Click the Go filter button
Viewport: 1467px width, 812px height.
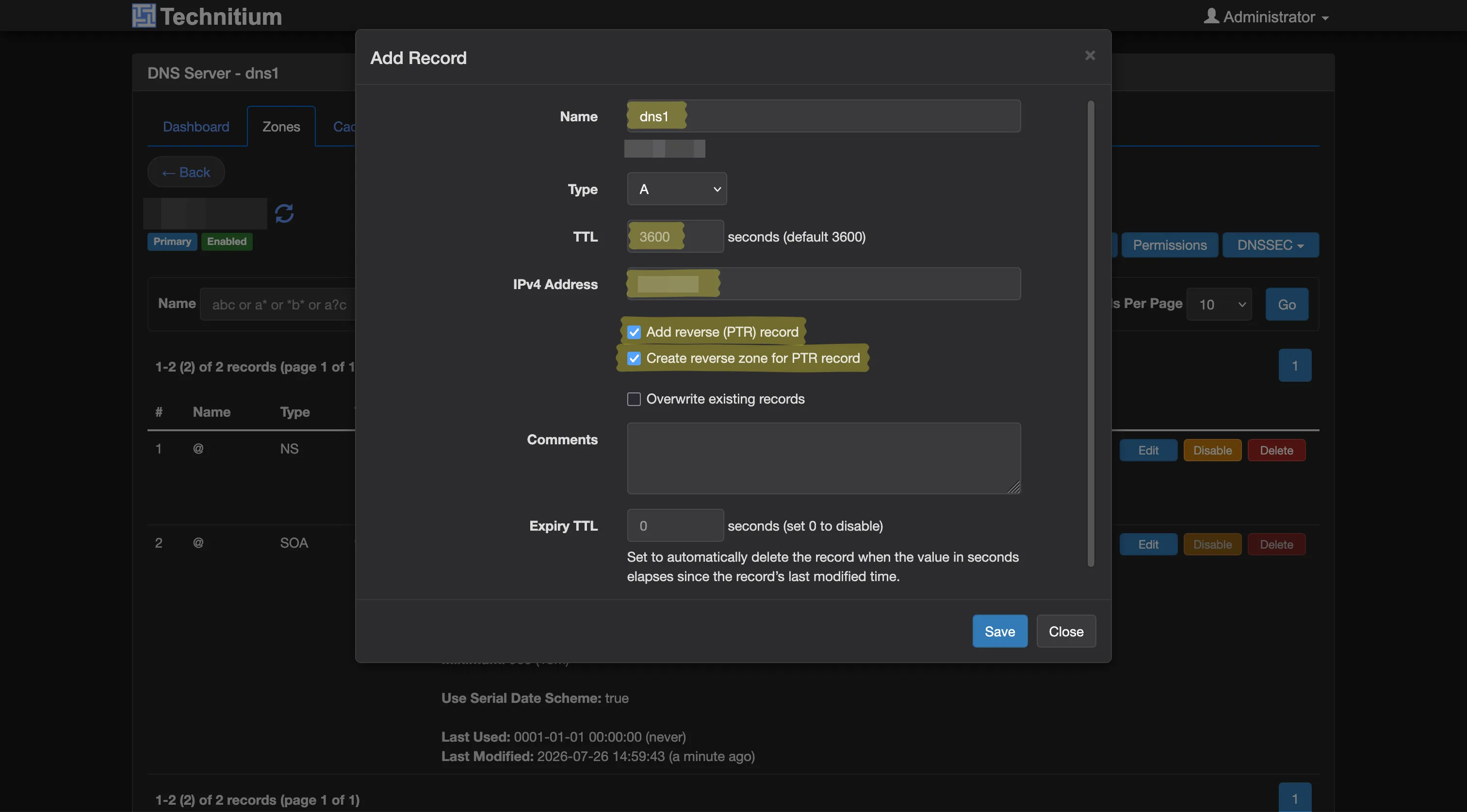click(x=1287, y=305)
